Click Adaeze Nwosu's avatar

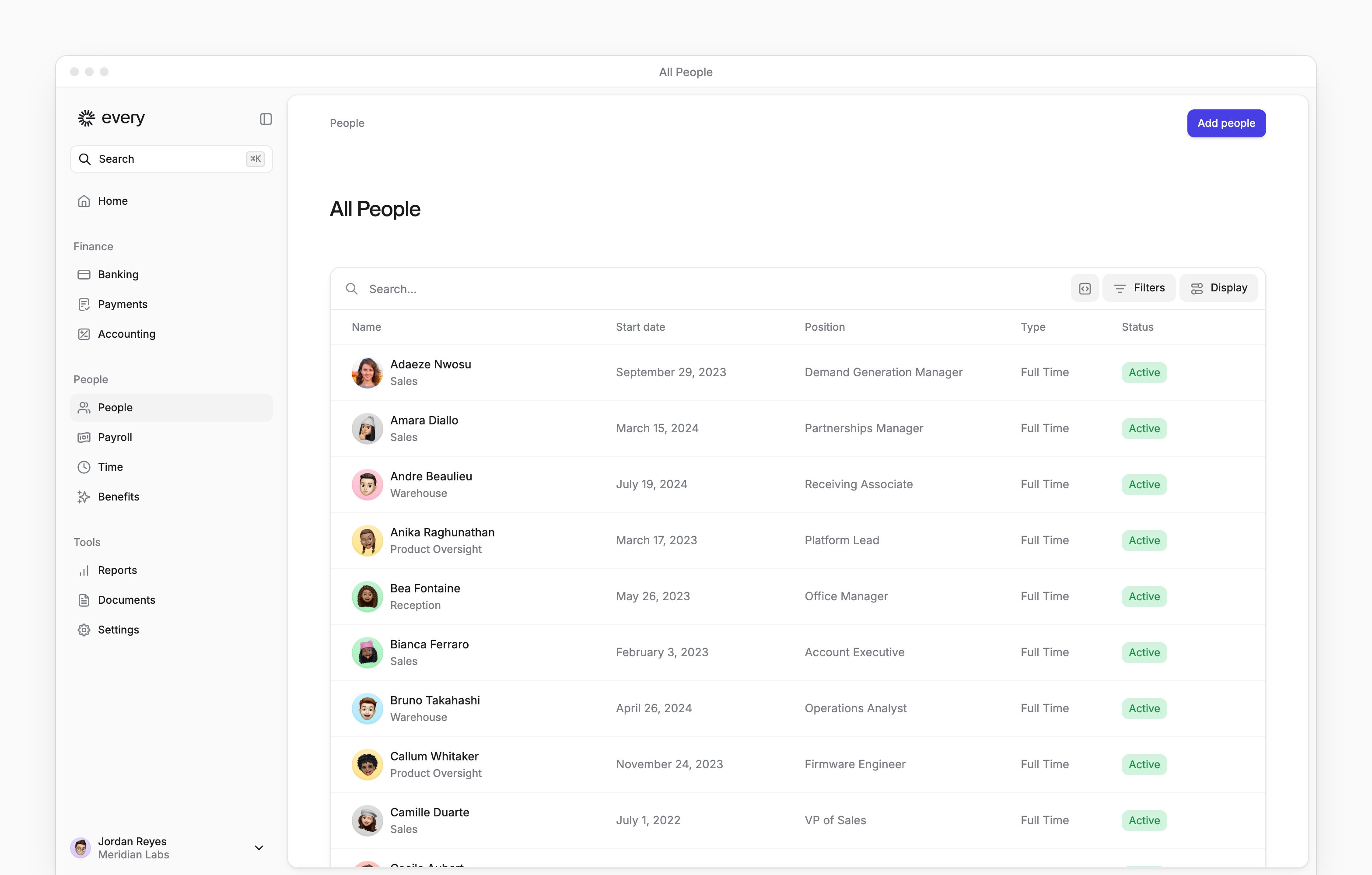tap(367, 373)
